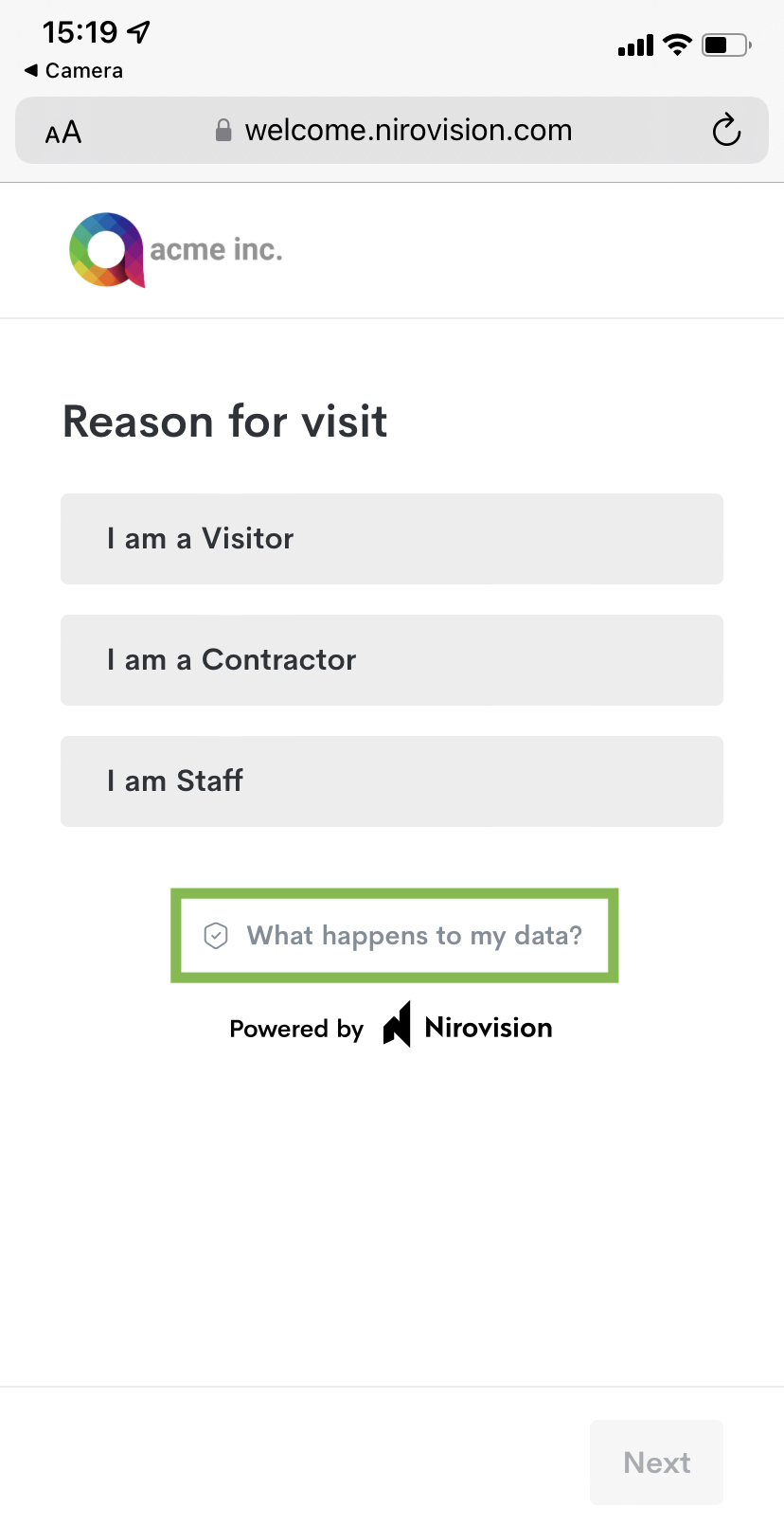Select the I am a Contractor option

392,660
